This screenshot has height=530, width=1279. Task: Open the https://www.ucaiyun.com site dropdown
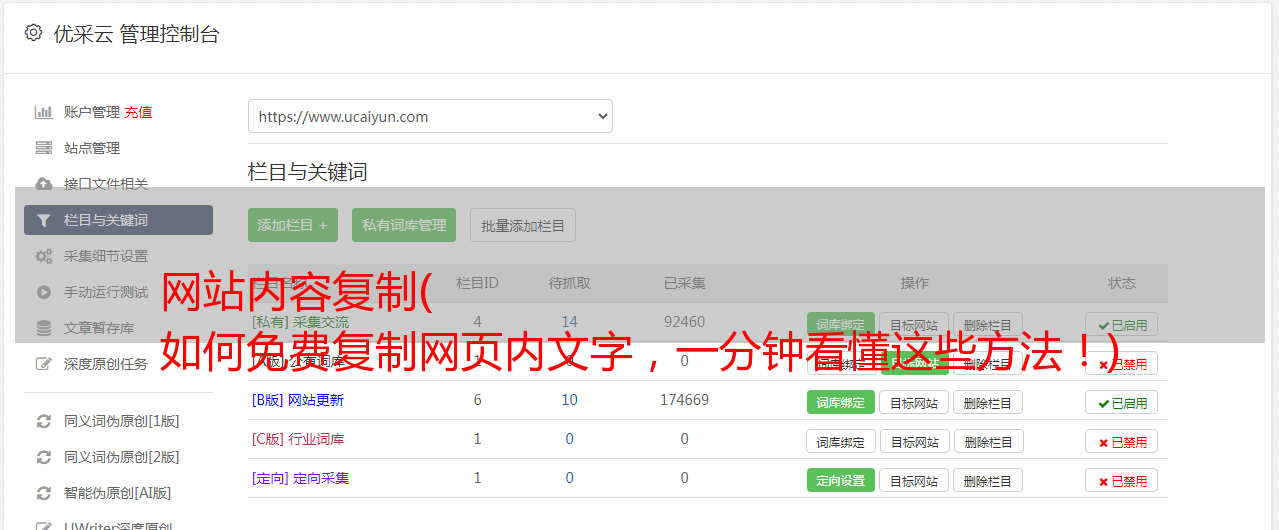tap(430, 116)
